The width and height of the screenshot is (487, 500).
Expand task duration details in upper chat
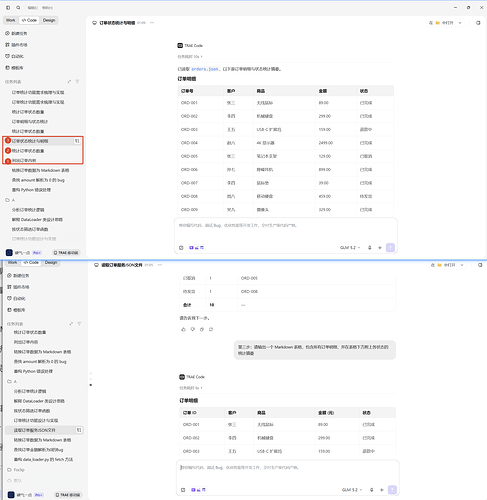pyautogui.click(x=190, y=57)
